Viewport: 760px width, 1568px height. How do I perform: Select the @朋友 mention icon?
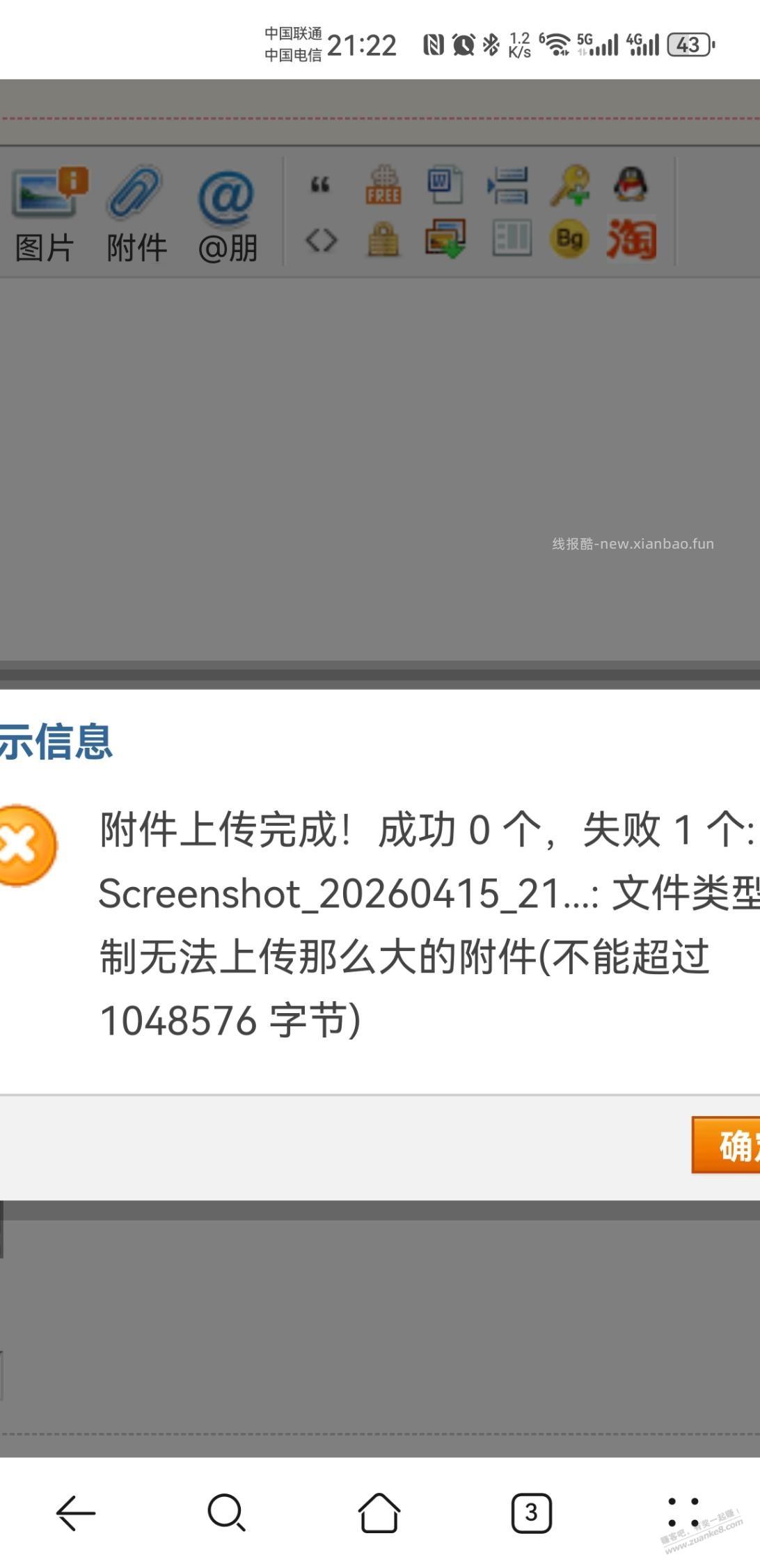(x=227, y=198)
